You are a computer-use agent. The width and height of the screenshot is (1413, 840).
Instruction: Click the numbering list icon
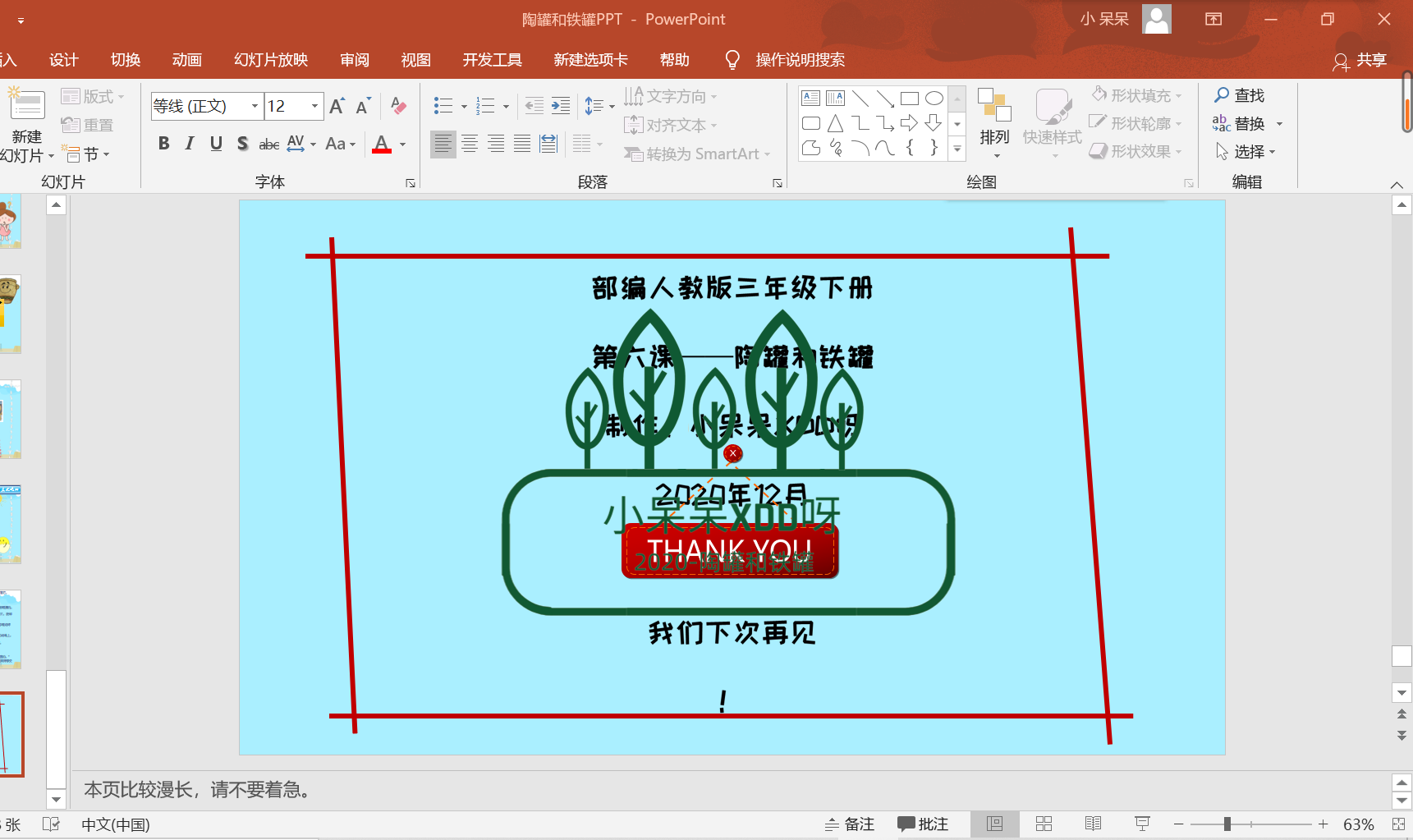[485, 106]
